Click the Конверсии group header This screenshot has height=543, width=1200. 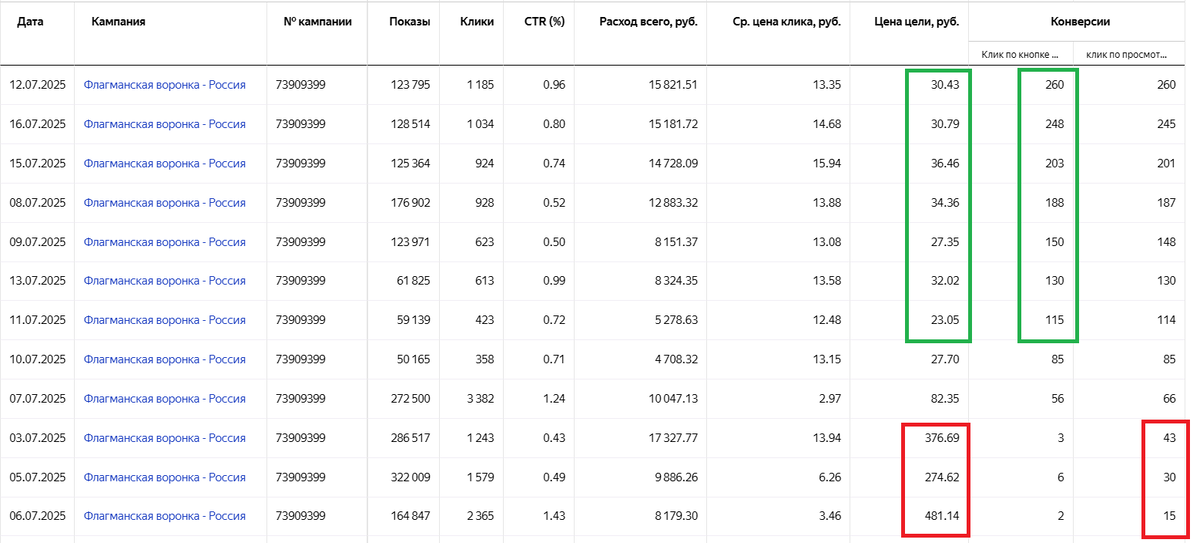tap(1080, 21)
